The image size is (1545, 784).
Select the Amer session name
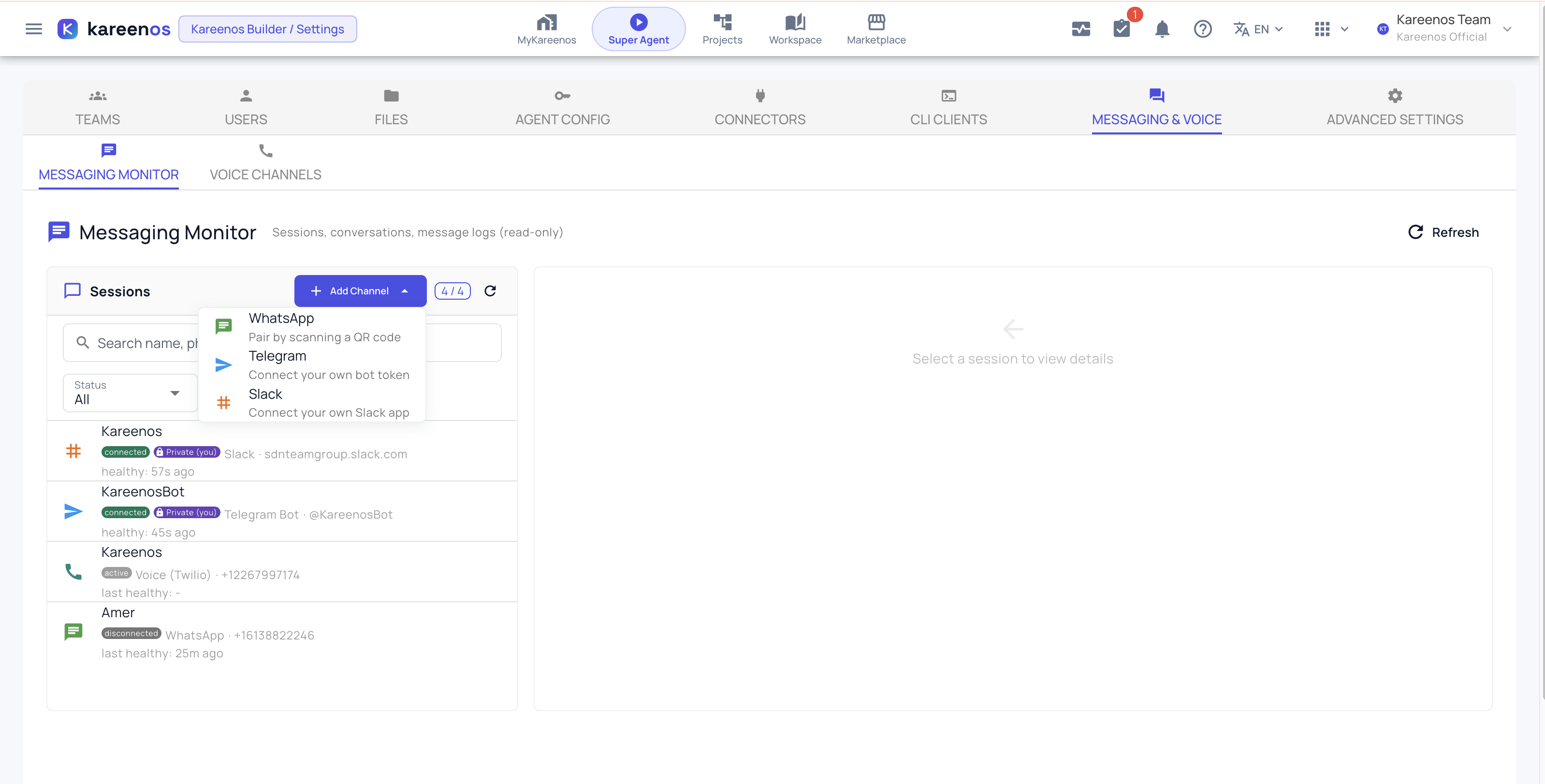click(x=118, y=612)
